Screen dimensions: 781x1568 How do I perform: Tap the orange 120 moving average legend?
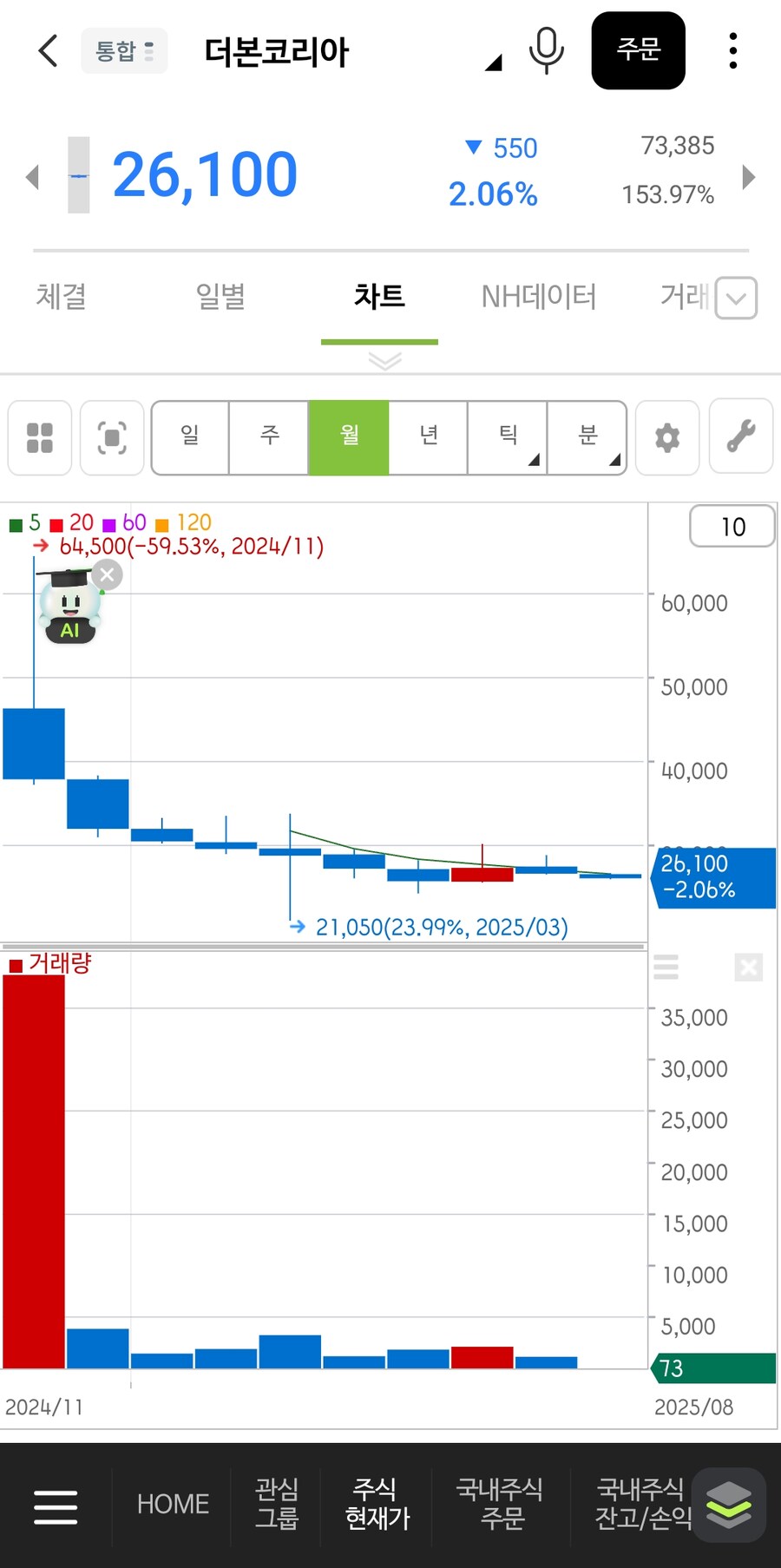[183, 522]
